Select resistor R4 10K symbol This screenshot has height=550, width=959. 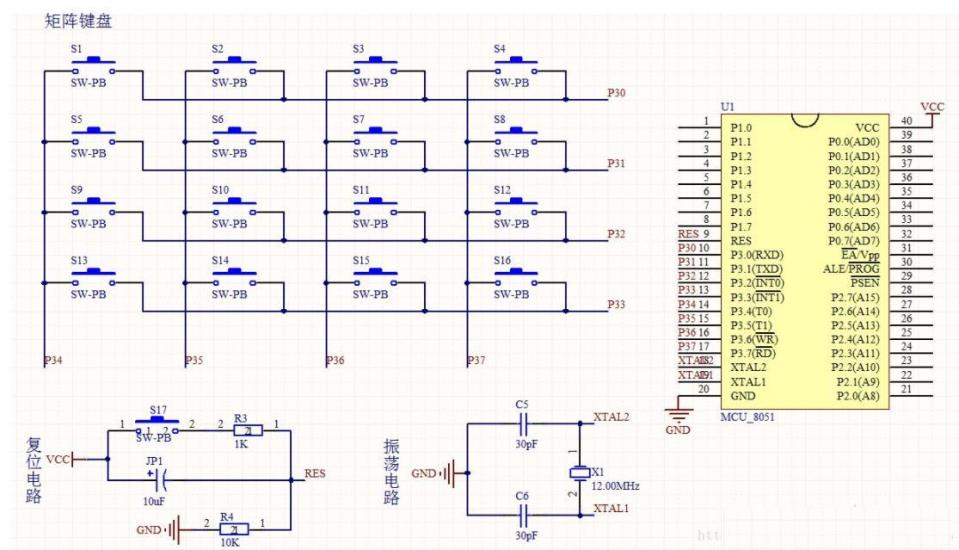click(x=234, y=530)
